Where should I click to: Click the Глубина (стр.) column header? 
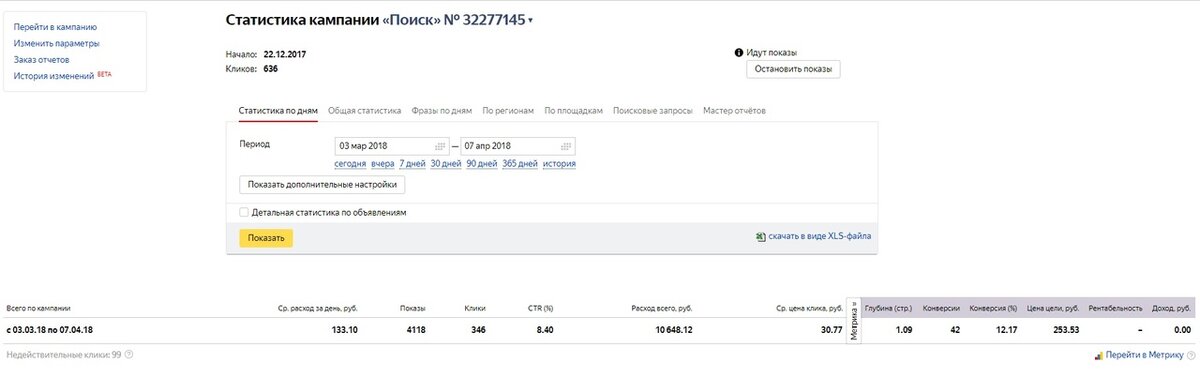click(888, 308)
